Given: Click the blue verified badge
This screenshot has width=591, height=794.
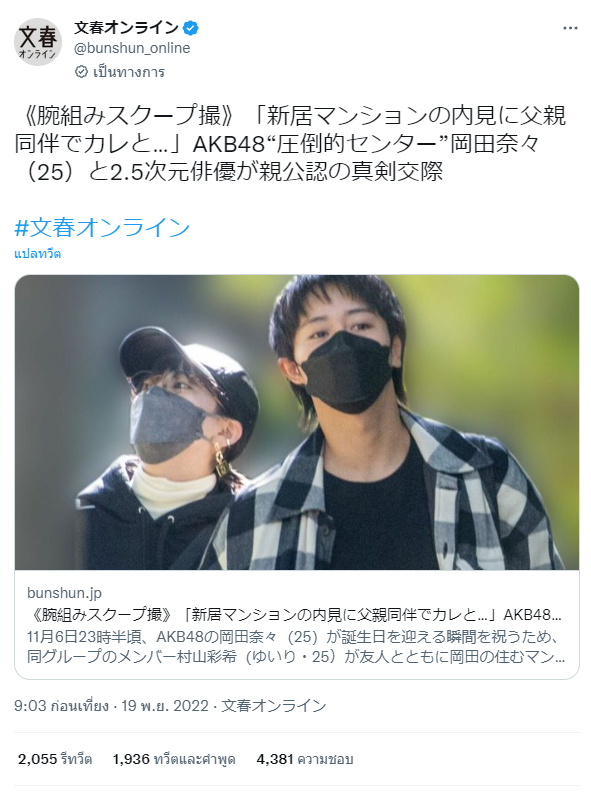Looking at the screenshot, I should [190, 28].
